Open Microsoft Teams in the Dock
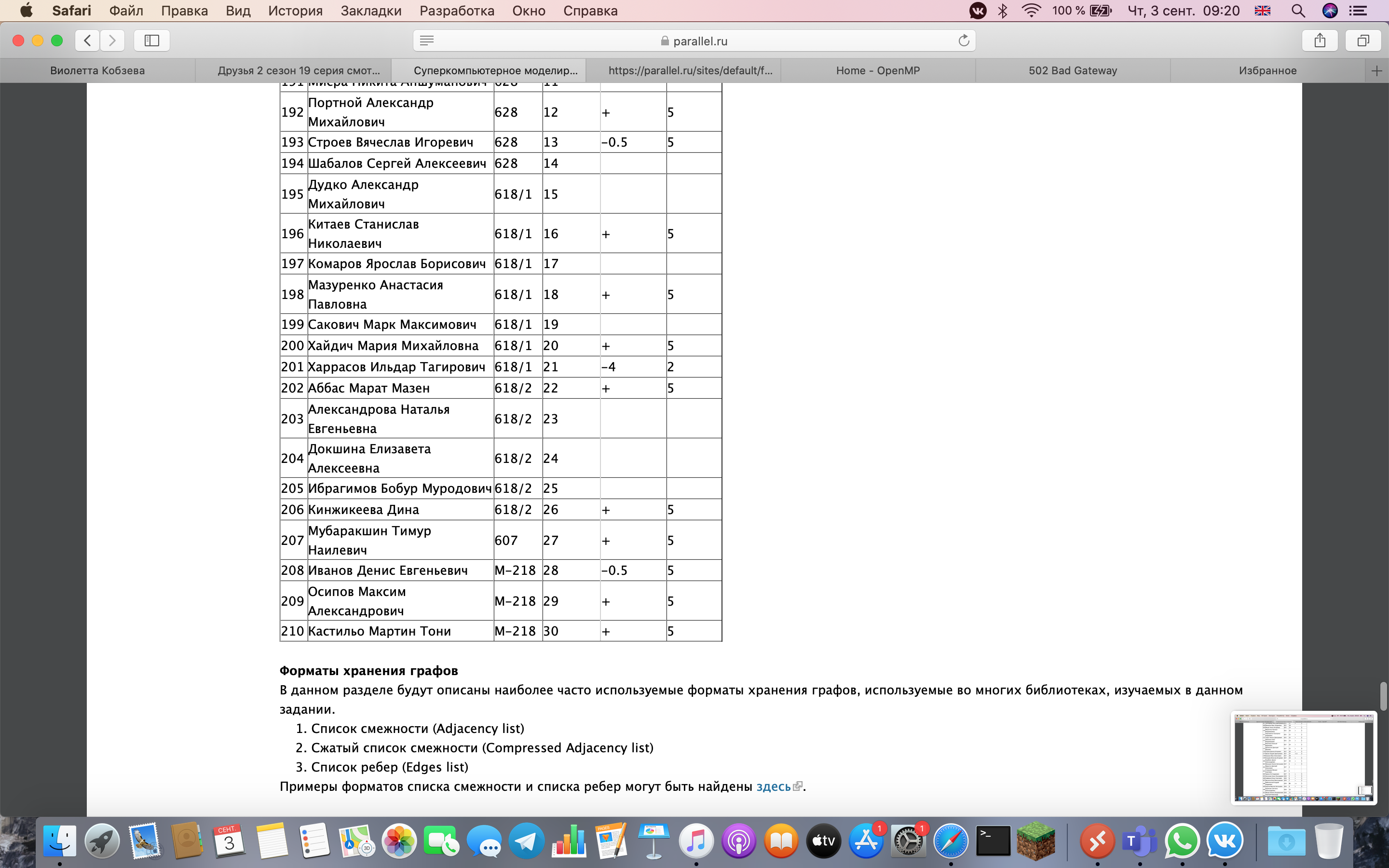 click(1140, 841)
